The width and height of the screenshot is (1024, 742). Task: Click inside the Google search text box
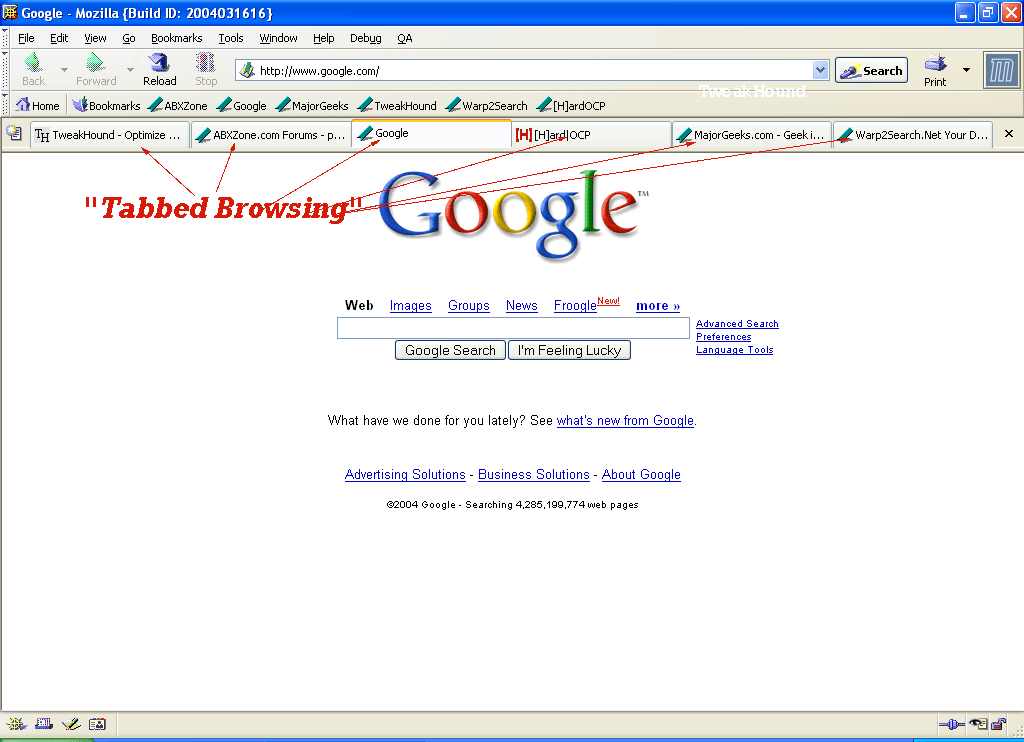pyautogui.click(x=513, y=328)
